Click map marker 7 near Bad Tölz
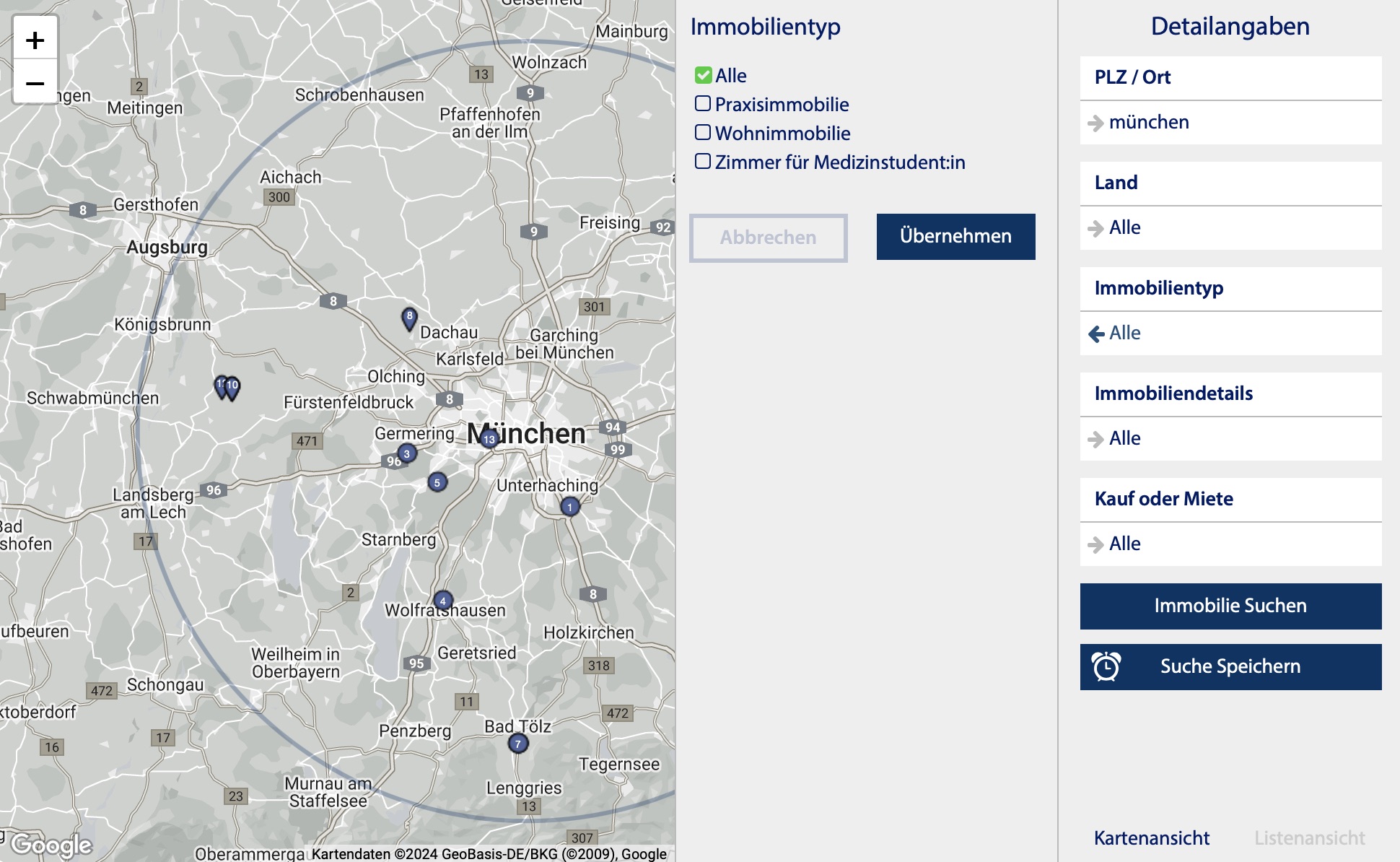Screen dimensions: 1400x862 point(517,743)
